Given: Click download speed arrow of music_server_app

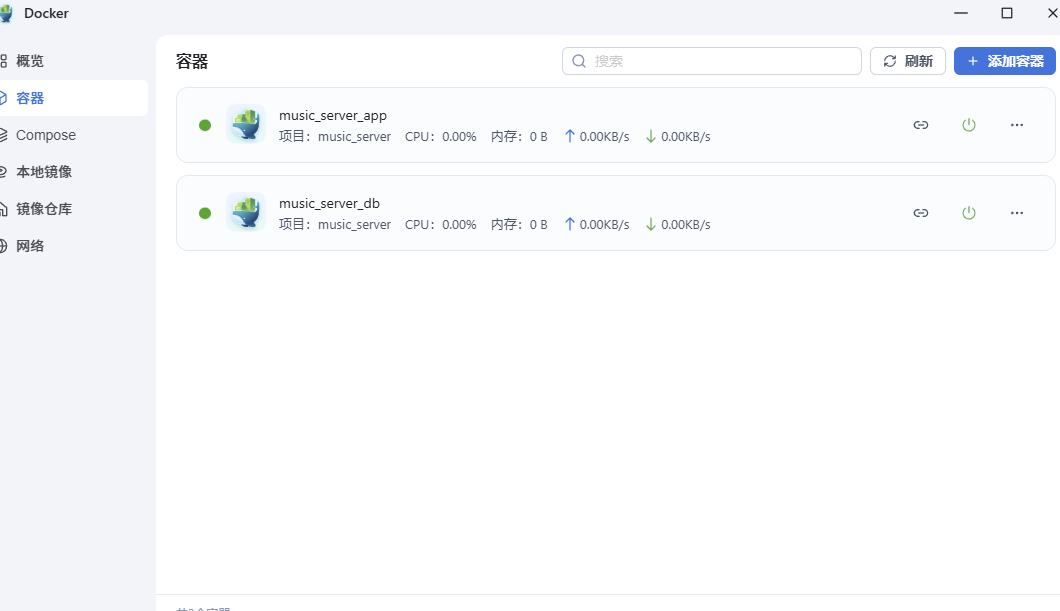Looking at the screenshot, I should coord(651,137).
